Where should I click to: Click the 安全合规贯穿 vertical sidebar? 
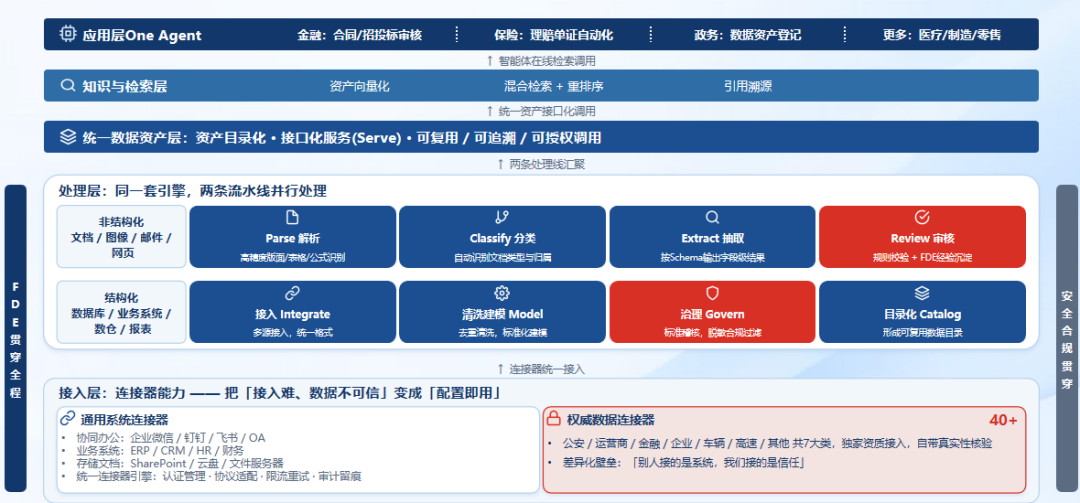(1066, 338)
